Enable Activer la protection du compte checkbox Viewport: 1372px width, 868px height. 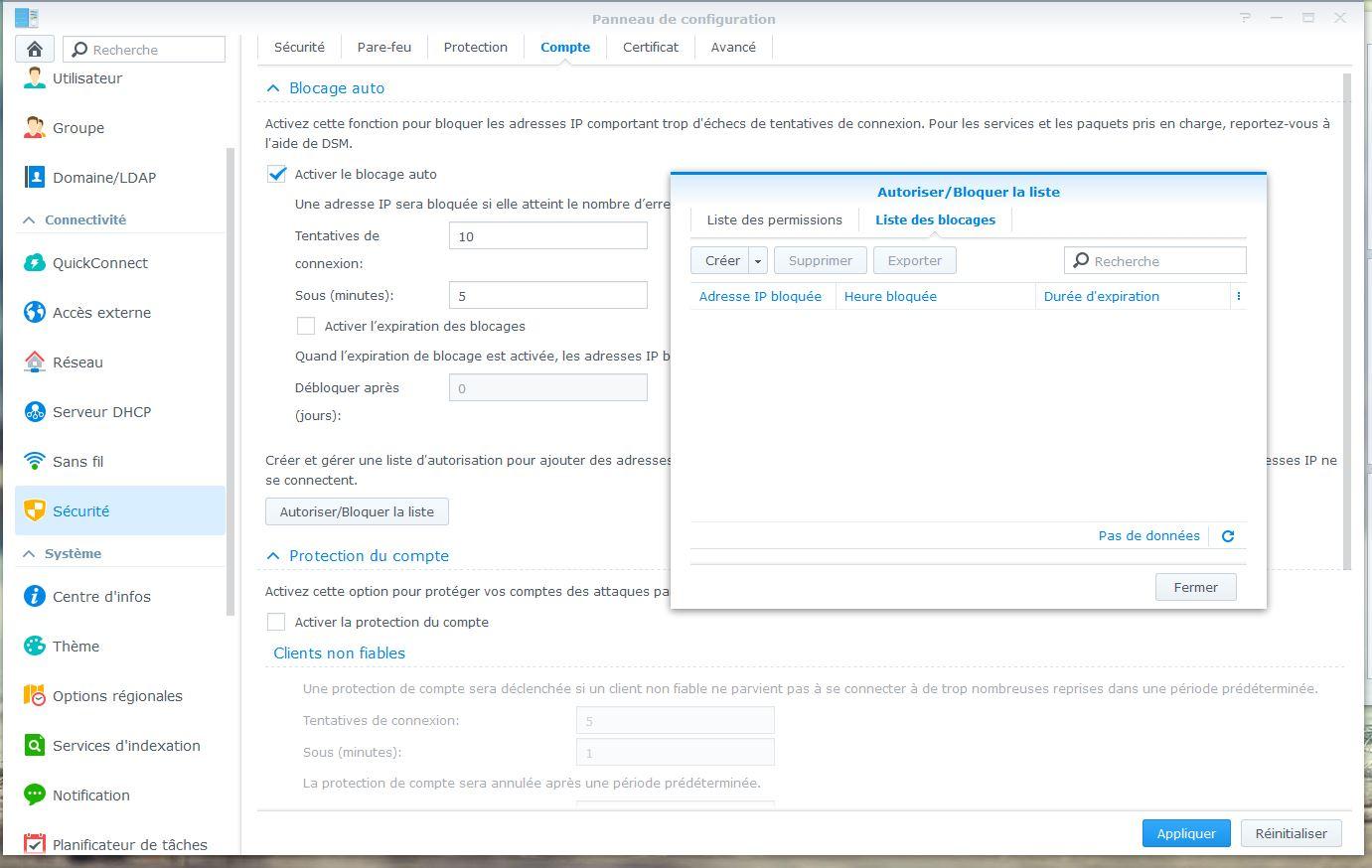[x=276, y=622]
